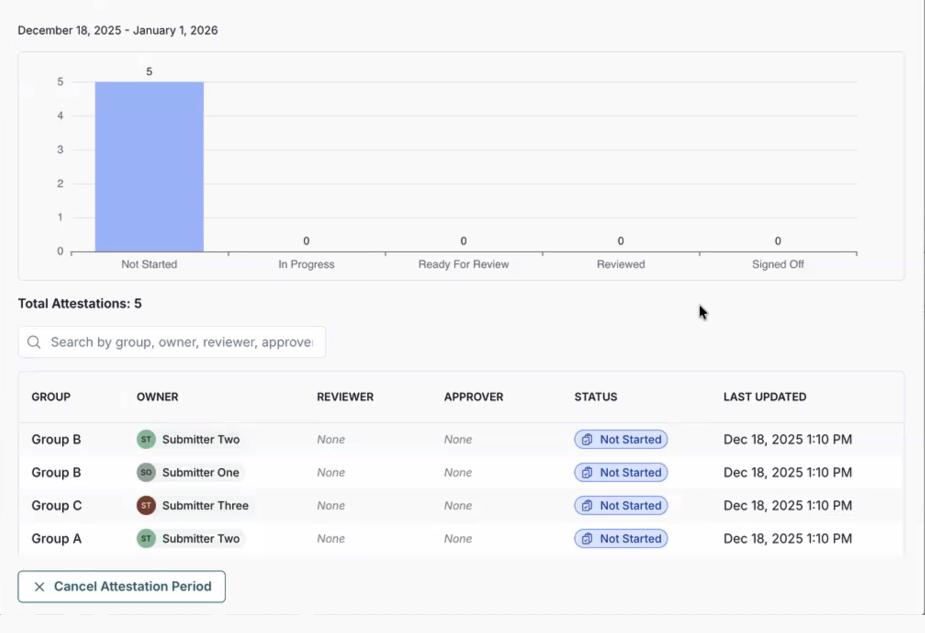Click the search magnifier icon
The width and height of the screenshot is (925, 633).
point(34,342)
